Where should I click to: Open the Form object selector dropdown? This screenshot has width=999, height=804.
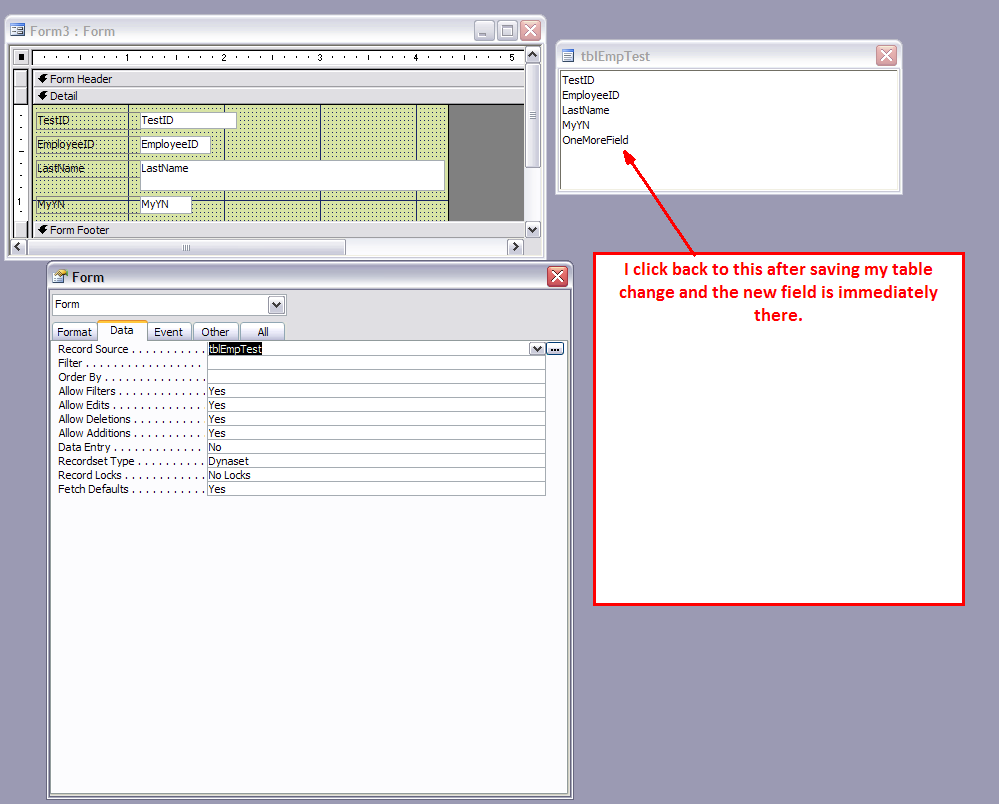pyautogui.click(x=276, y=305)
